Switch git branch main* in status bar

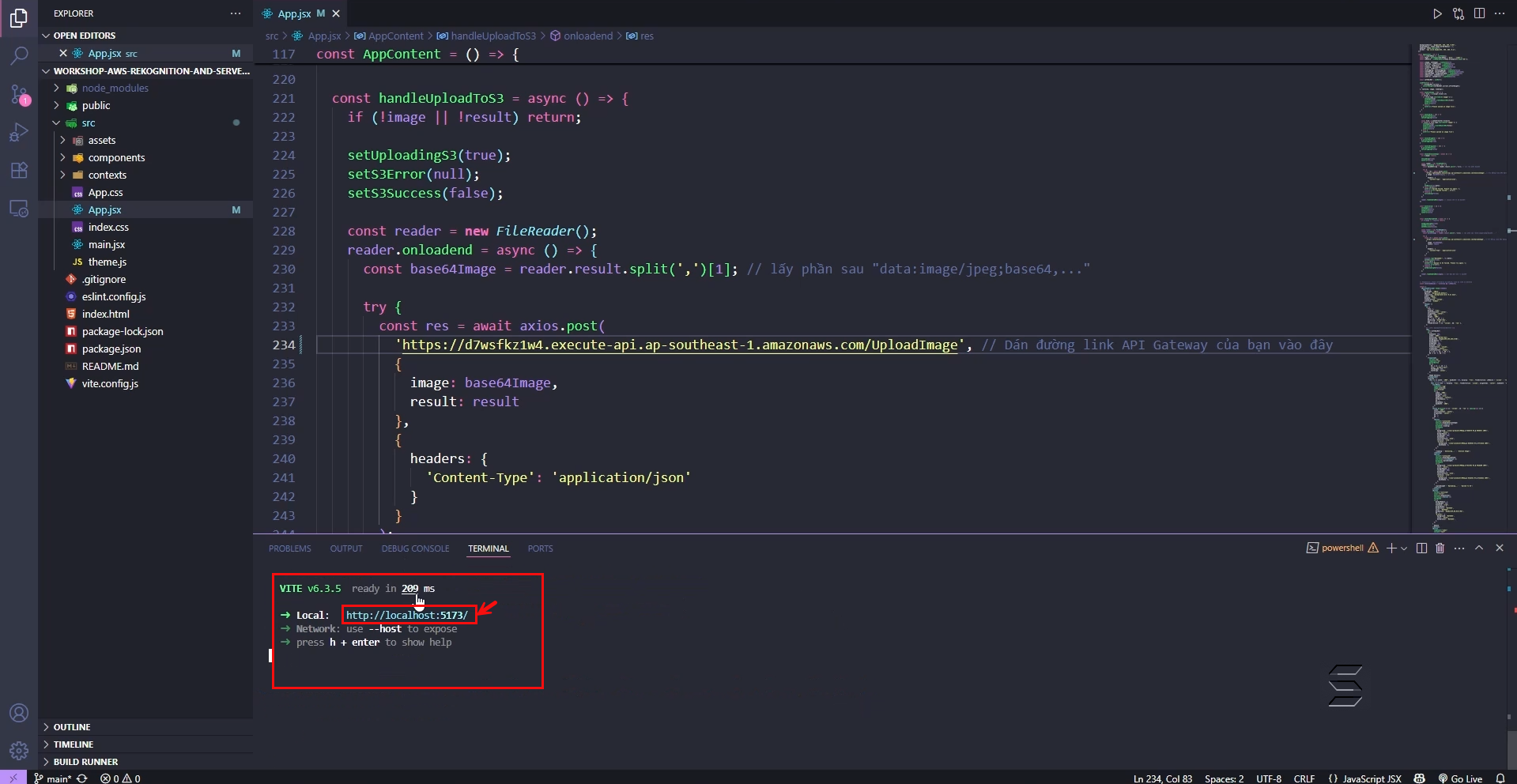tap(52, 778)
